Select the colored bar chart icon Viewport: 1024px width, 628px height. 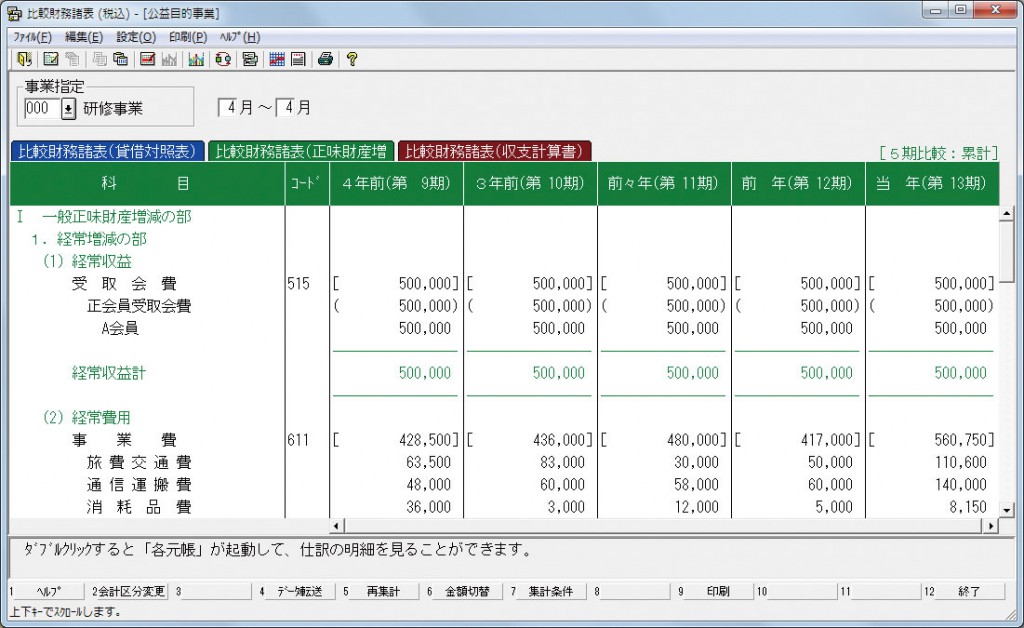pos(197,59)
